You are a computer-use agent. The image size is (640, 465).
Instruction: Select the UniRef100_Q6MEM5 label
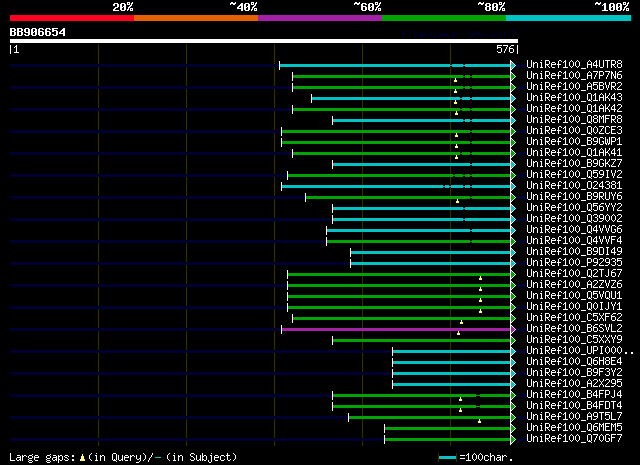click(x=574, y=428)
